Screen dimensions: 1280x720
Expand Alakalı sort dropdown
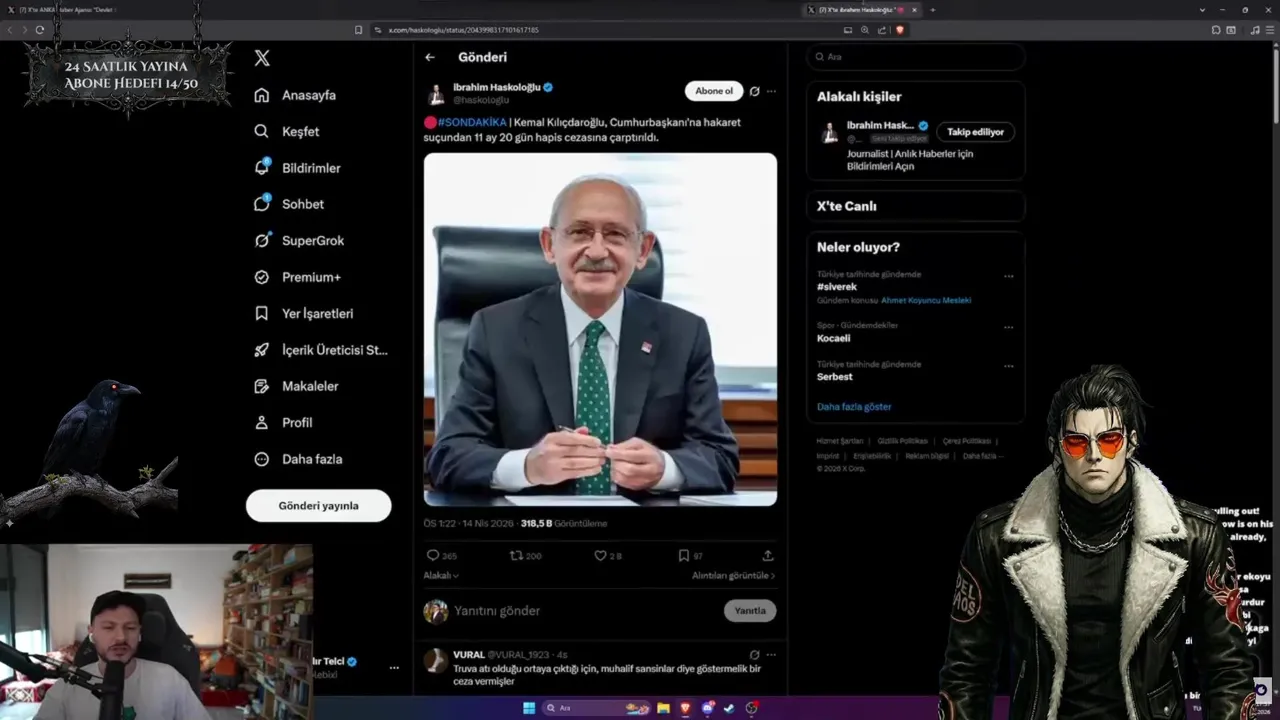(441, 576)
